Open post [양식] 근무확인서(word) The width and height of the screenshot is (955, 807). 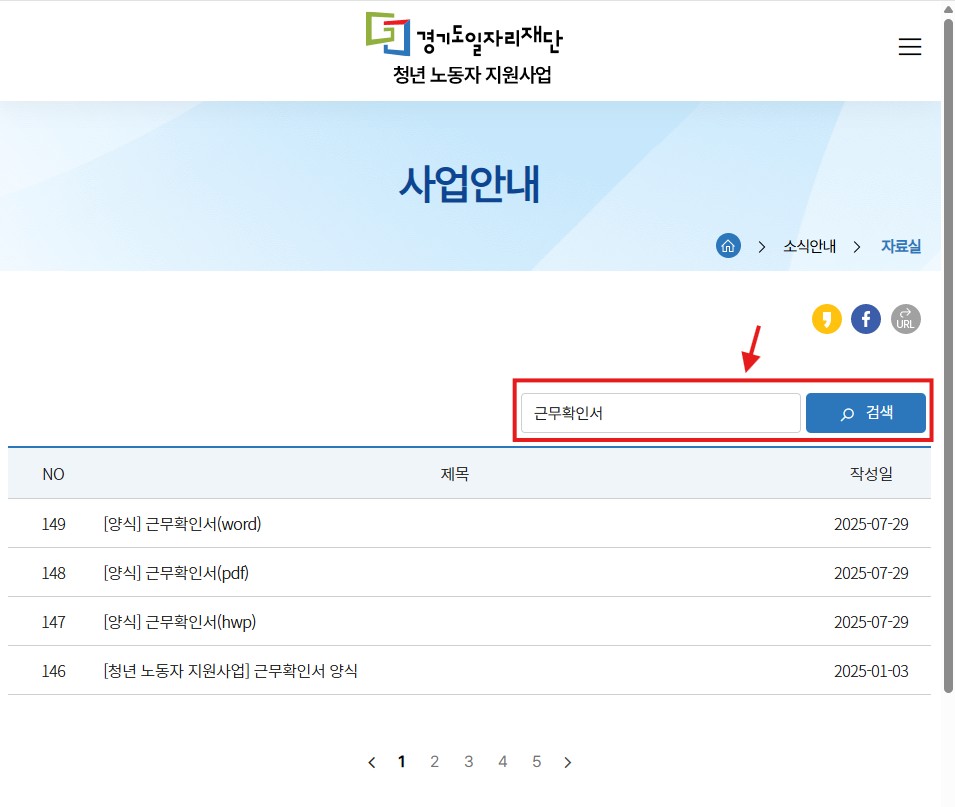pos(182,524)
